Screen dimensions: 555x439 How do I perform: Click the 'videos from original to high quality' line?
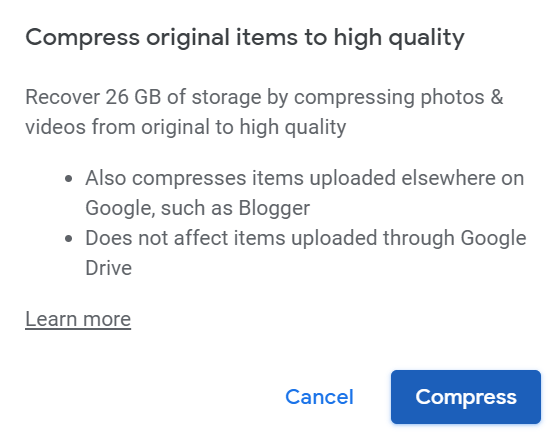point(186,127)
